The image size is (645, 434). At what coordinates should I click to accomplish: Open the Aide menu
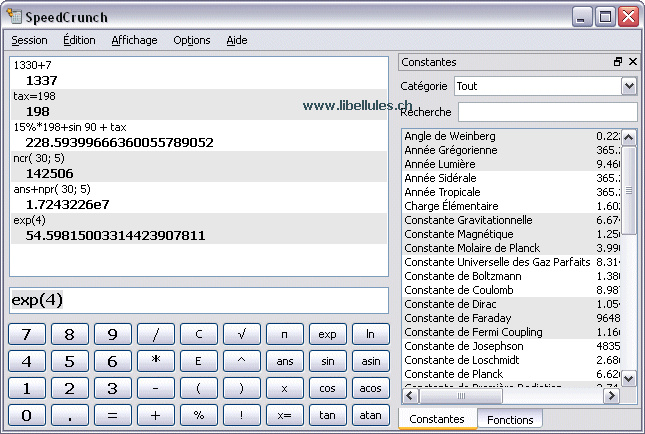pos(237,40)
